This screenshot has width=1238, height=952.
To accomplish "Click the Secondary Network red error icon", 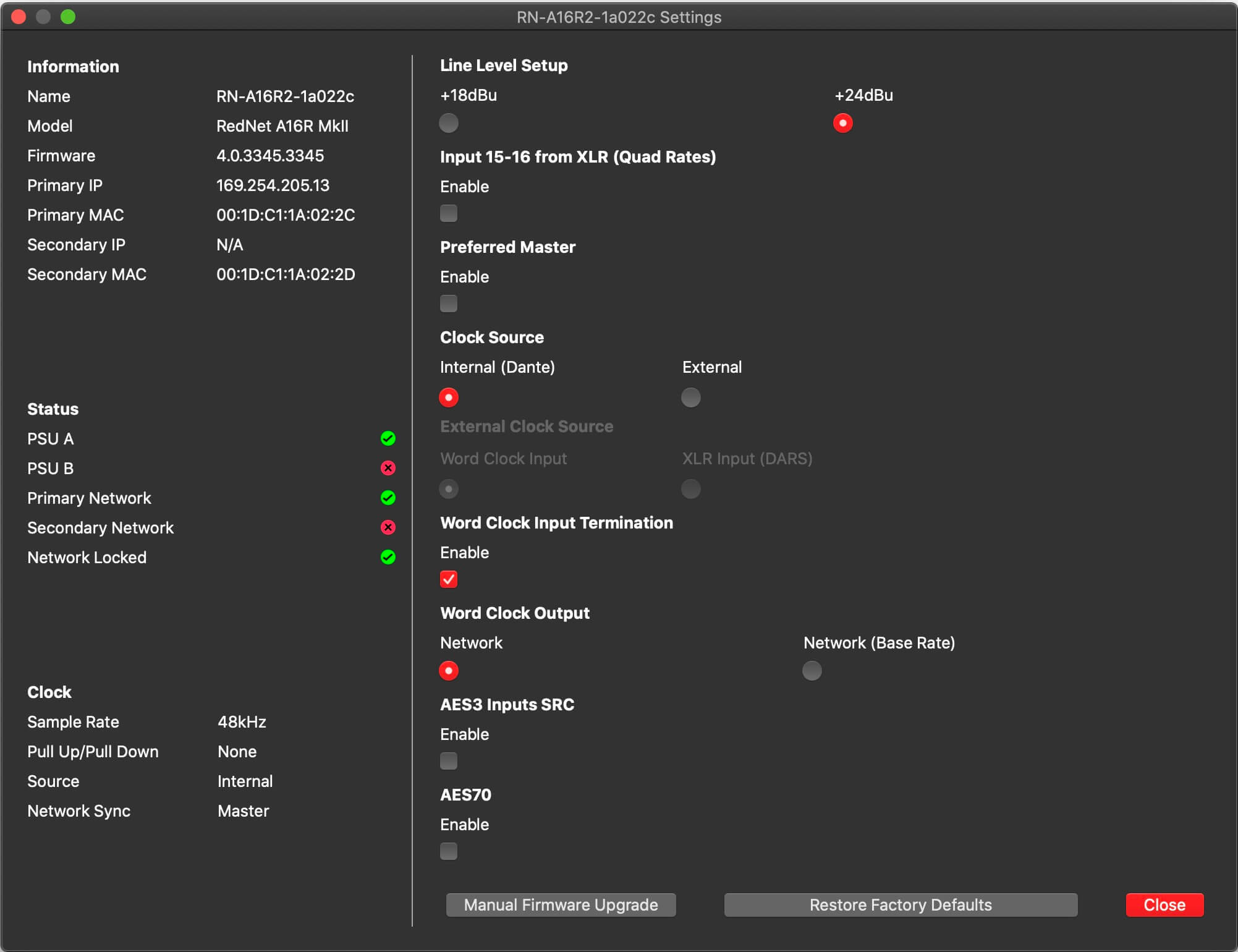I will (x=388, y=527).
